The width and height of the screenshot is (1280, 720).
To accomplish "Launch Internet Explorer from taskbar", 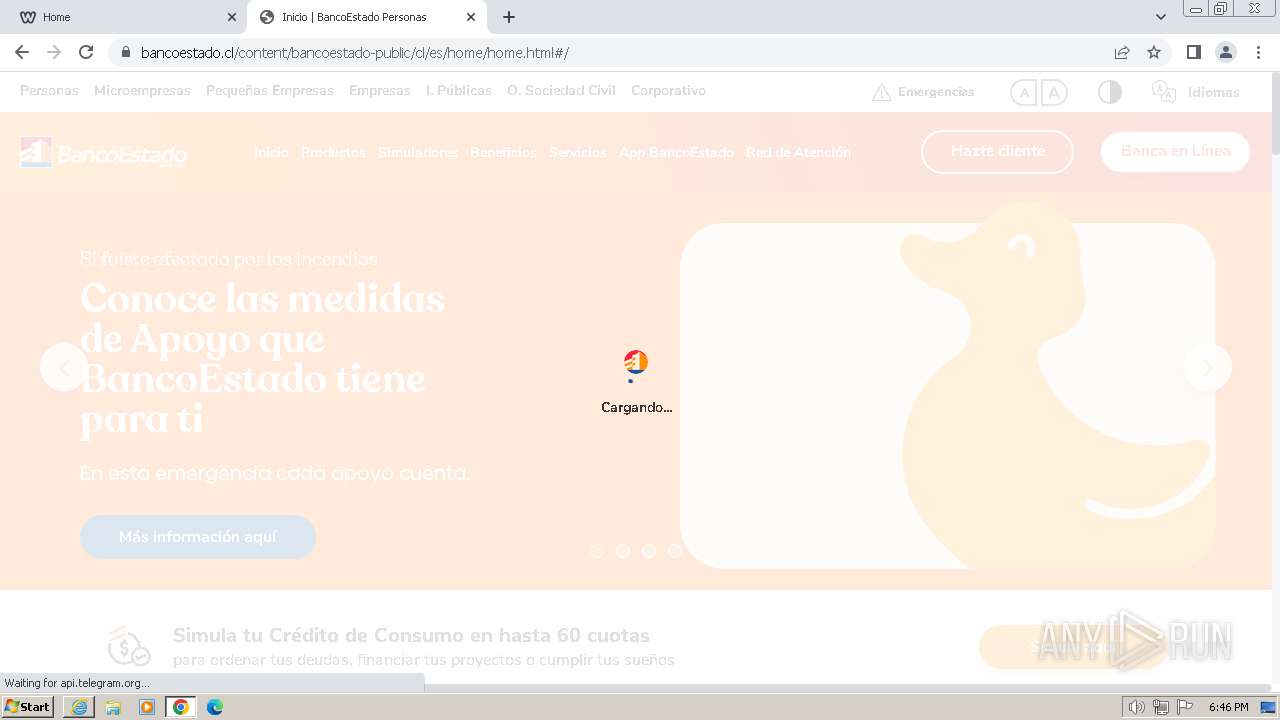I will tap(79, 707).
